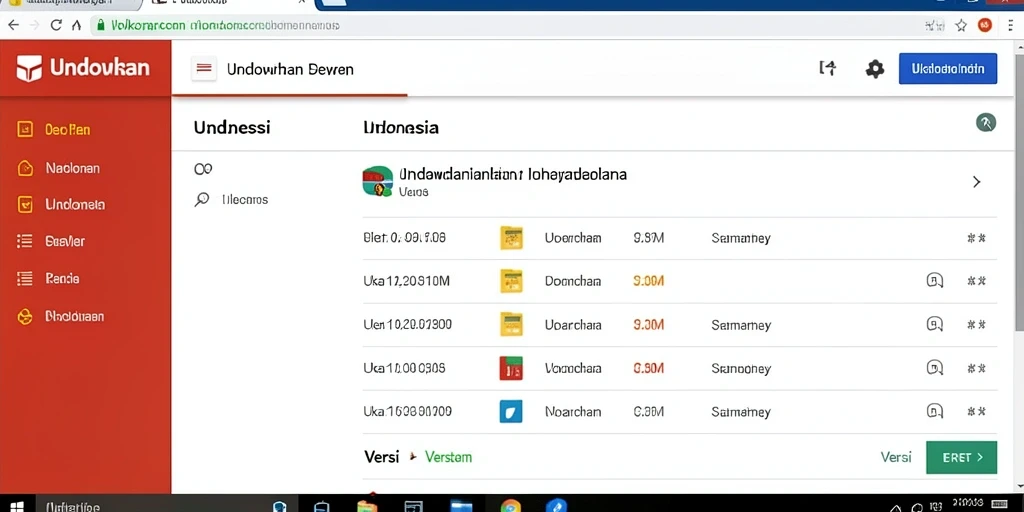Select Bhdoiuaan in the sidebar

pos(74,316)
